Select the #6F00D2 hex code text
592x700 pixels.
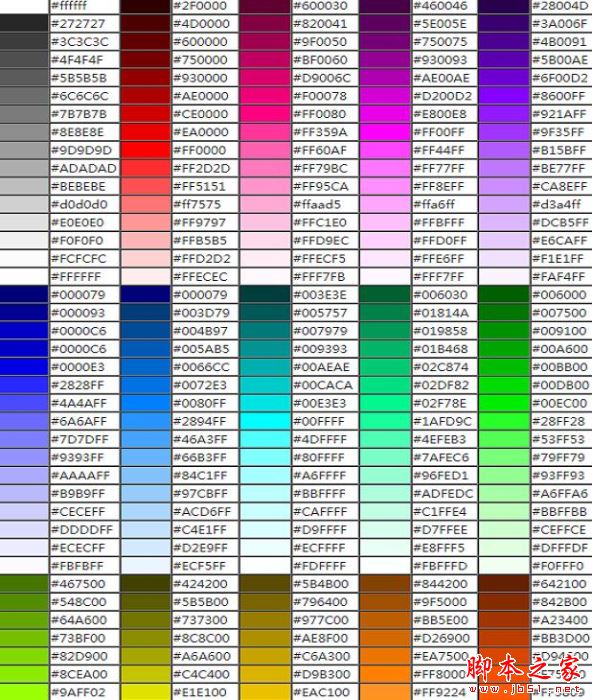(560, 78)
